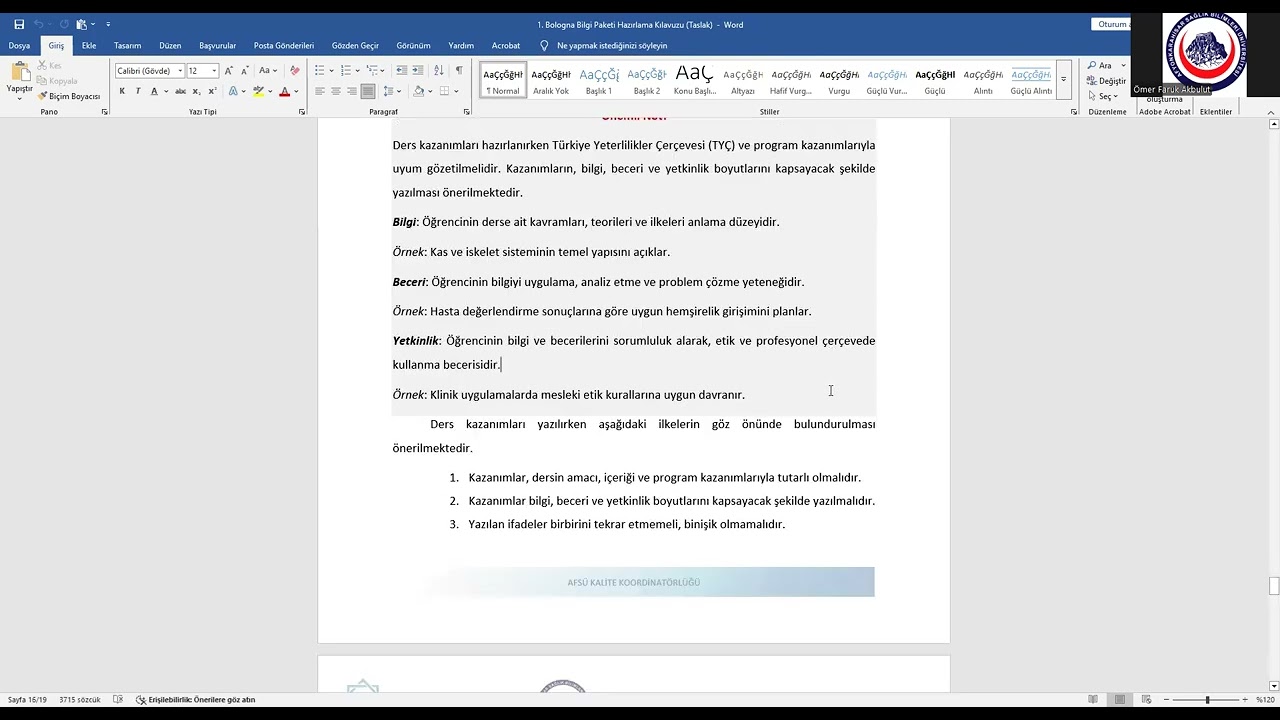Screen dimensions: 1280x720
Task: Toggle the show paragraph marks (¶) button
Action: (x=459, y=71)
